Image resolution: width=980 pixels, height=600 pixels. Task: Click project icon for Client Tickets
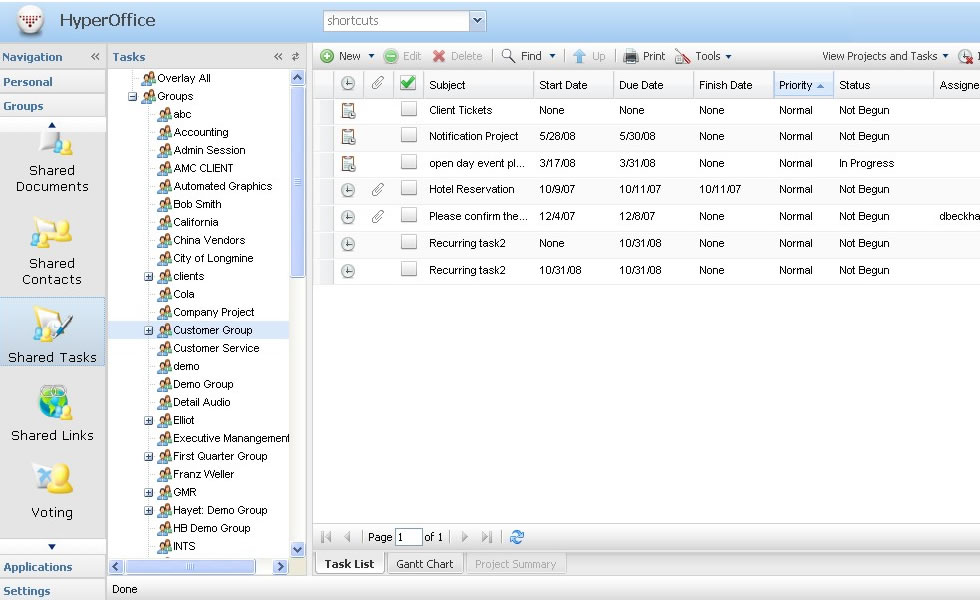348,111
